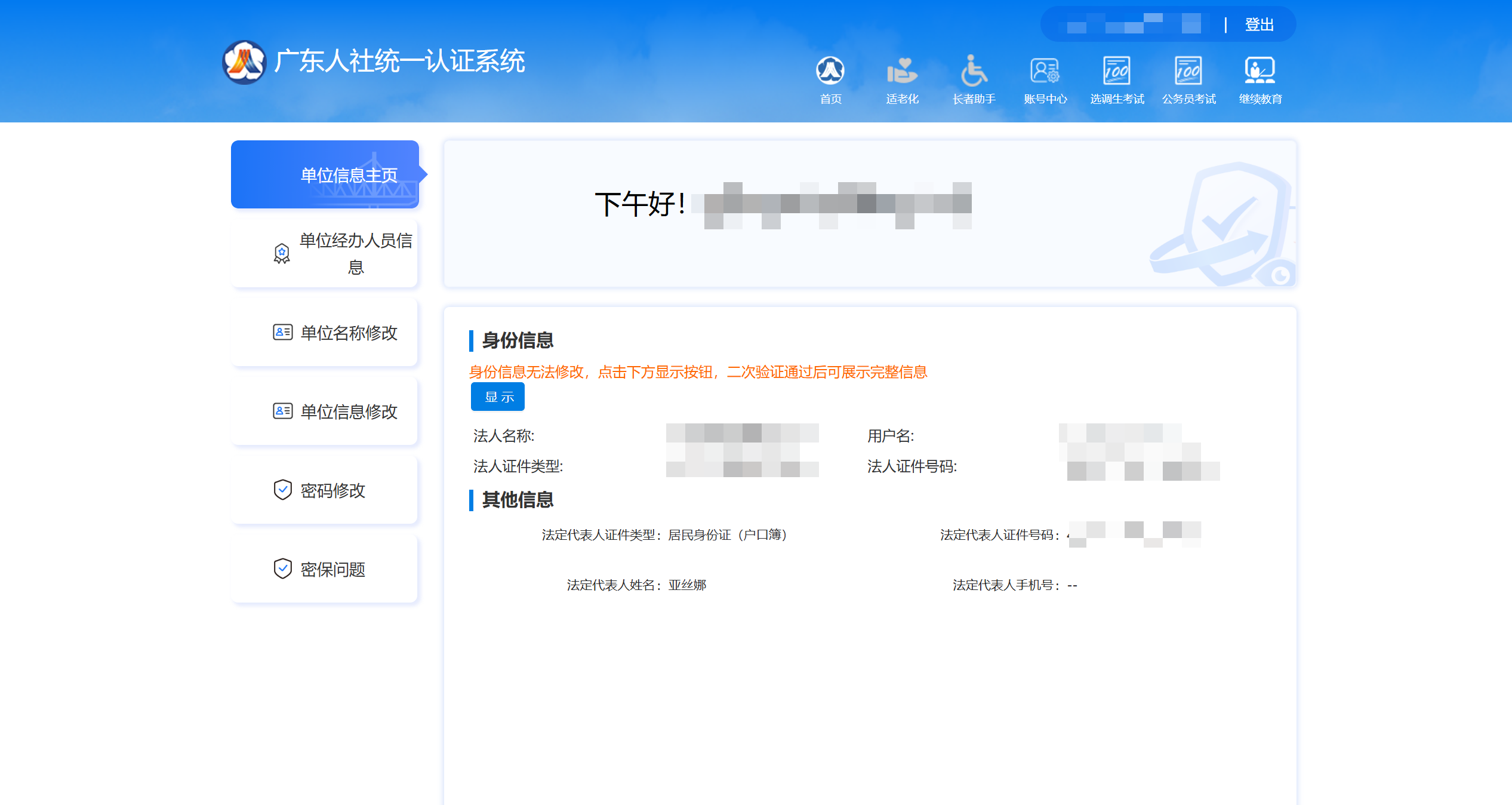Viewport: 1512px width, 805px height.
Task: Go to 账号中心 account center icon
Action: point(1045,71)
